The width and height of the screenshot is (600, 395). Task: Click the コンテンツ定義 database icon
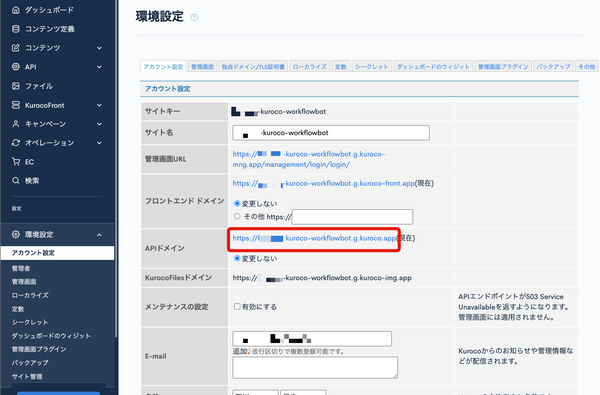click(x=16, y=29)
